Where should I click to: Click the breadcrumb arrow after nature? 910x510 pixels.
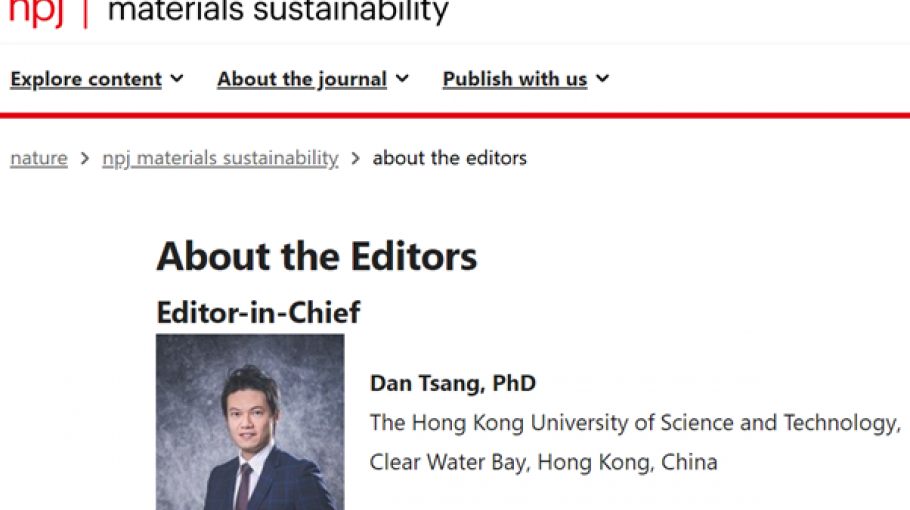85,158
